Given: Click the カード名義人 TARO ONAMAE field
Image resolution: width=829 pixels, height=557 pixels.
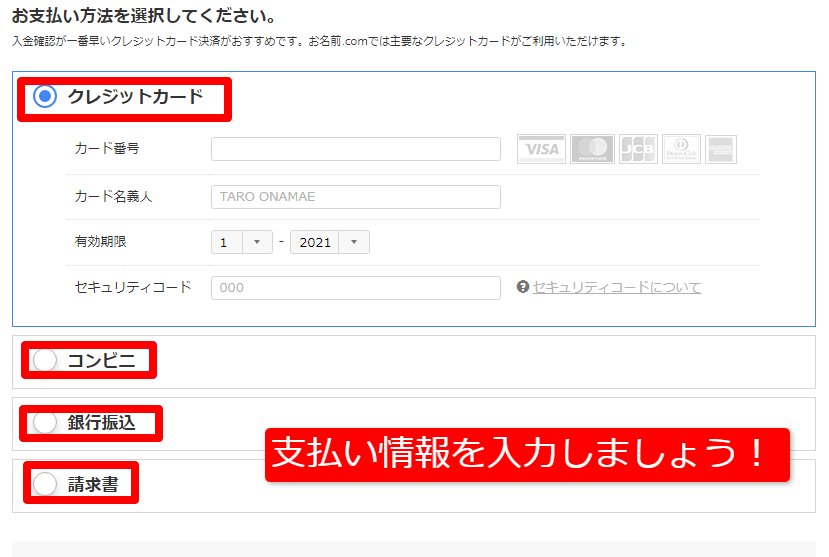Looking at the screenshot, I should 355,197.
